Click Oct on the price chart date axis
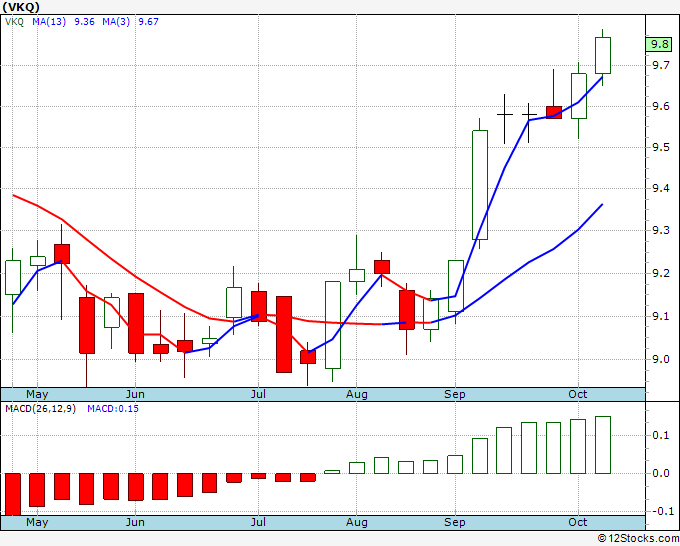680x546 pixels. [578, 395]
